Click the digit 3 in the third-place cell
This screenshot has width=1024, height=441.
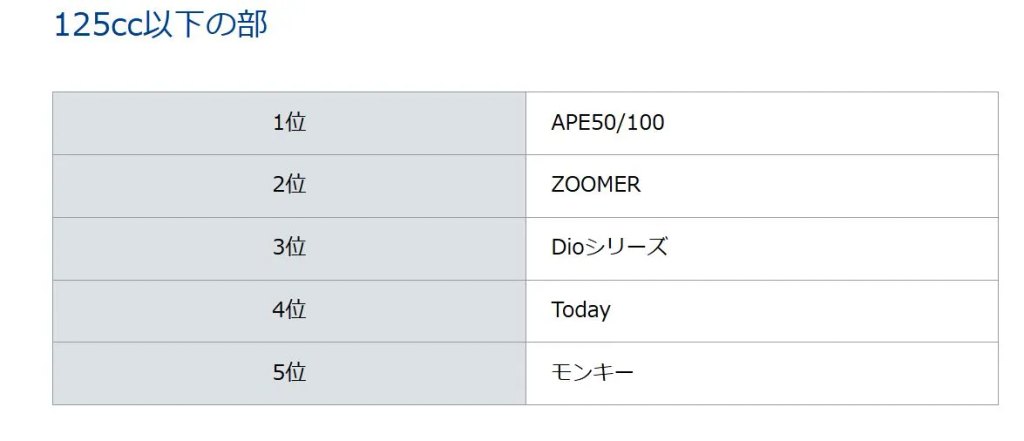point(278,248)
